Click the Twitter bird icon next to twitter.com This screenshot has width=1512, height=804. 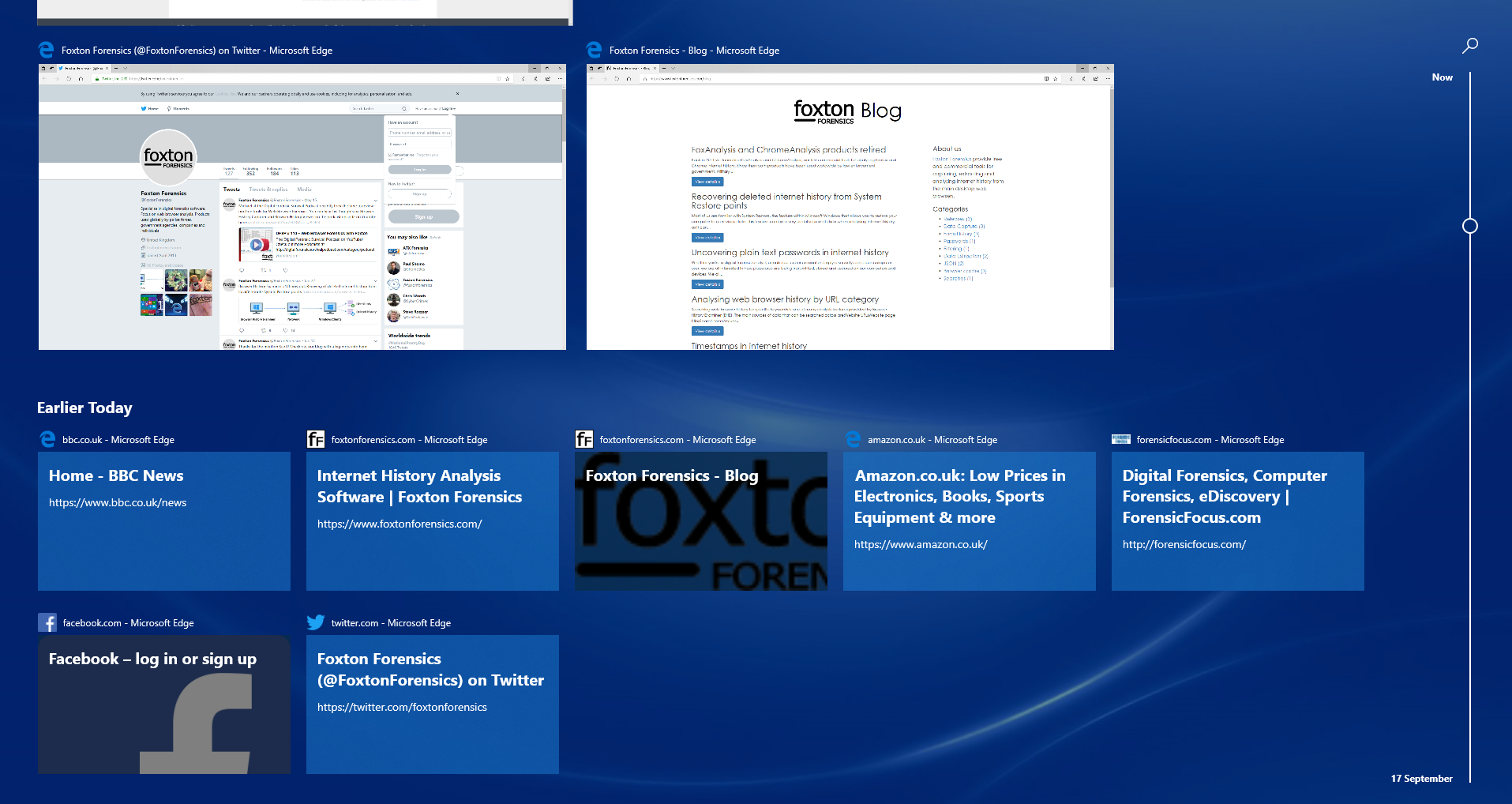click(316, 622)
